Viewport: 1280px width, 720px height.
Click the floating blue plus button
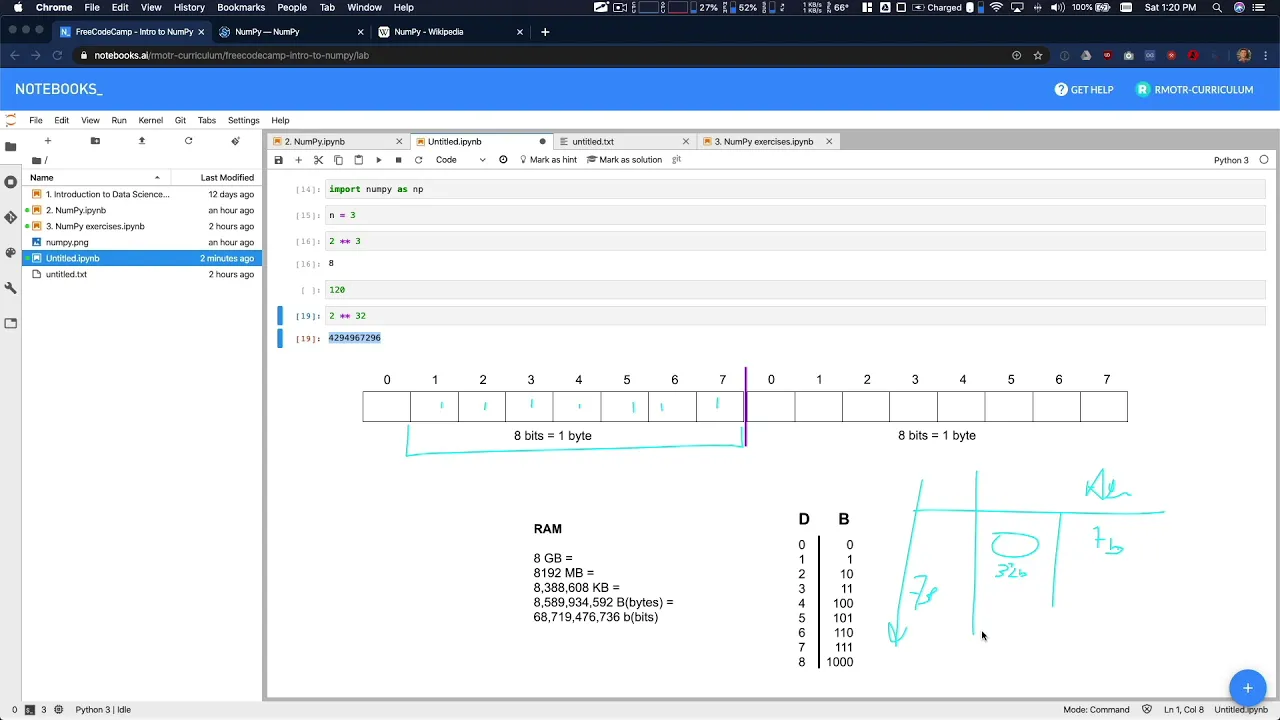pyautogui.click(x=1247, y=688)
